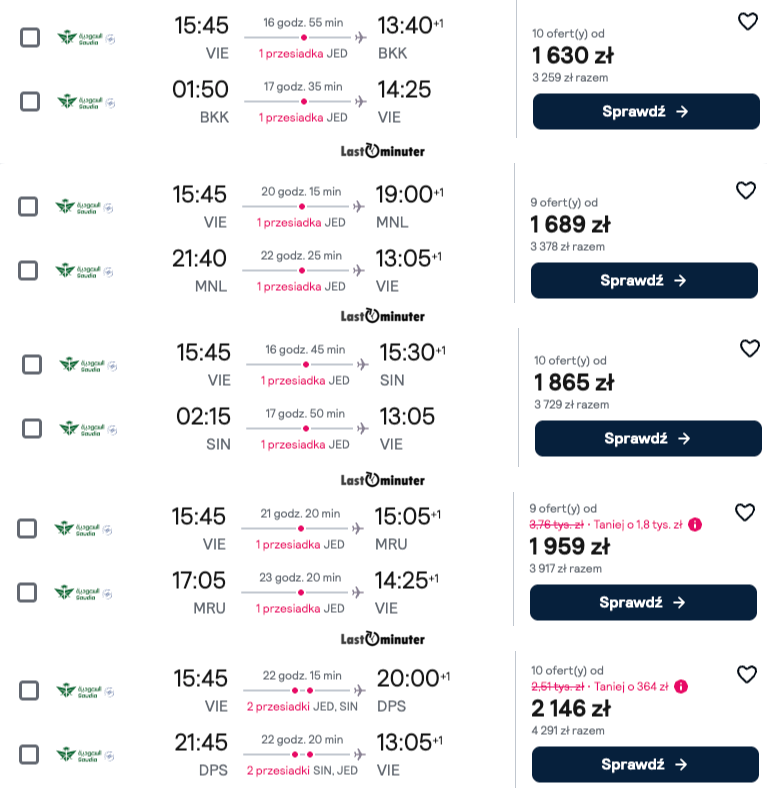Heart the 2 146 zł Denpasar offer

[746, 674]
